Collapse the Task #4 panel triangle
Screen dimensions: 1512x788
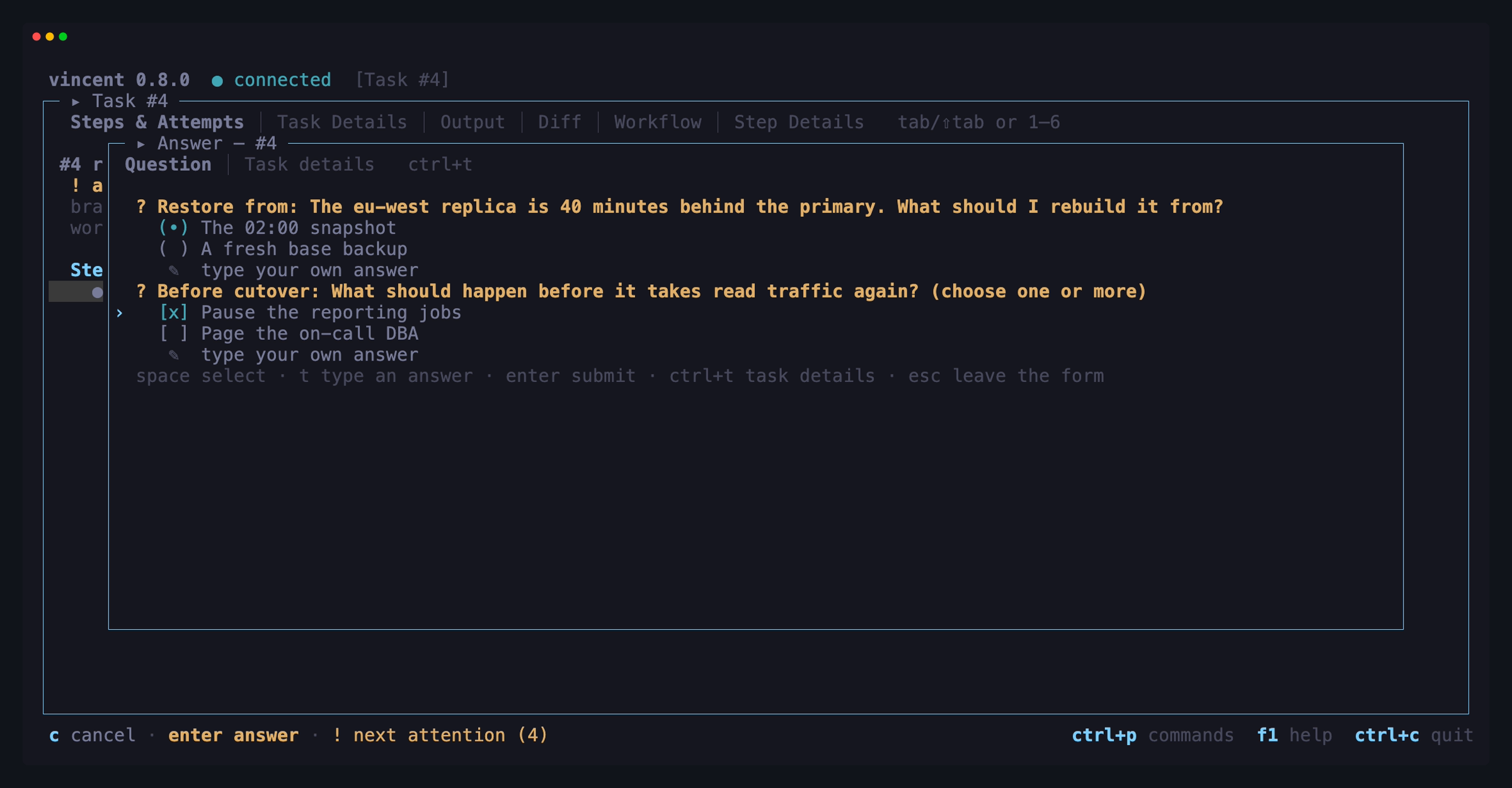pos(76,101)
